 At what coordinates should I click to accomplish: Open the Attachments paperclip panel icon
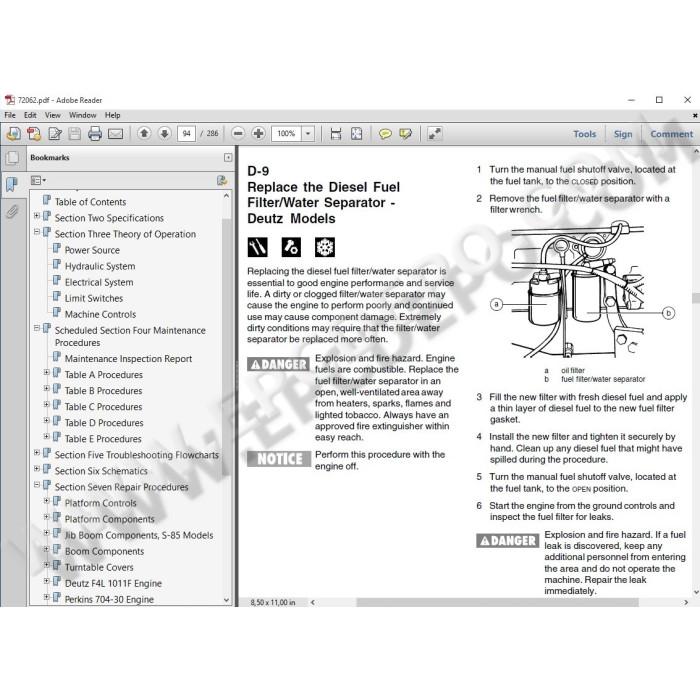click(x=12, y=211)
